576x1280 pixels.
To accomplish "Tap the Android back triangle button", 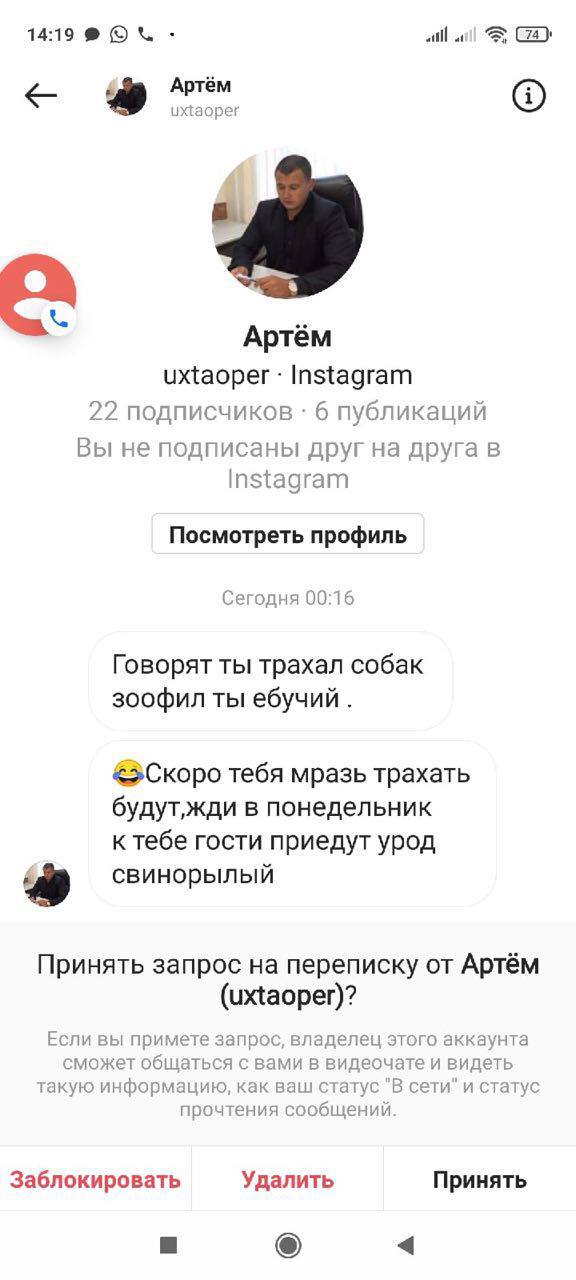I will [x=405, y=1245].
